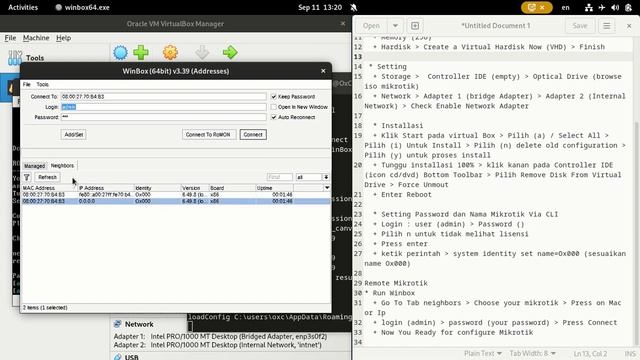Image resolution: width=640 pixels, height=360 pixels.
Task: Open the Help menu in VirtualBox Manager
Action: point(63,38)
